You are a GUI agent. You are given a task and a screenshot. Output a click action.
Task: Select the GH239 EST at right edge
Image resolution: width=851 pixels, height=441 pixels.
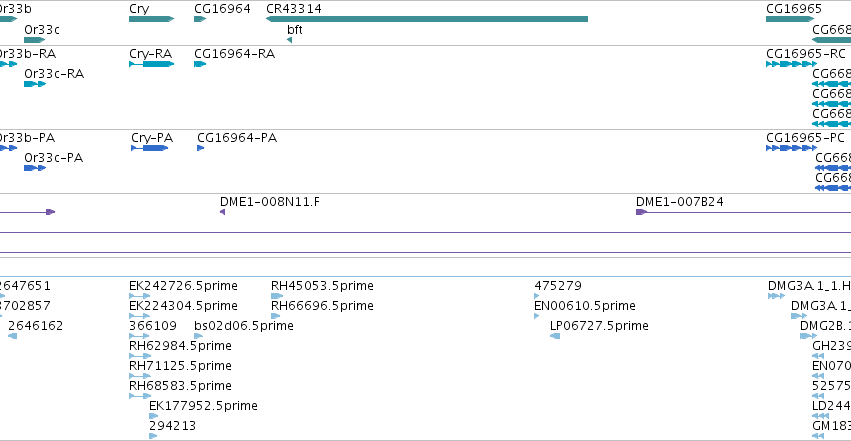click(818, 356)
